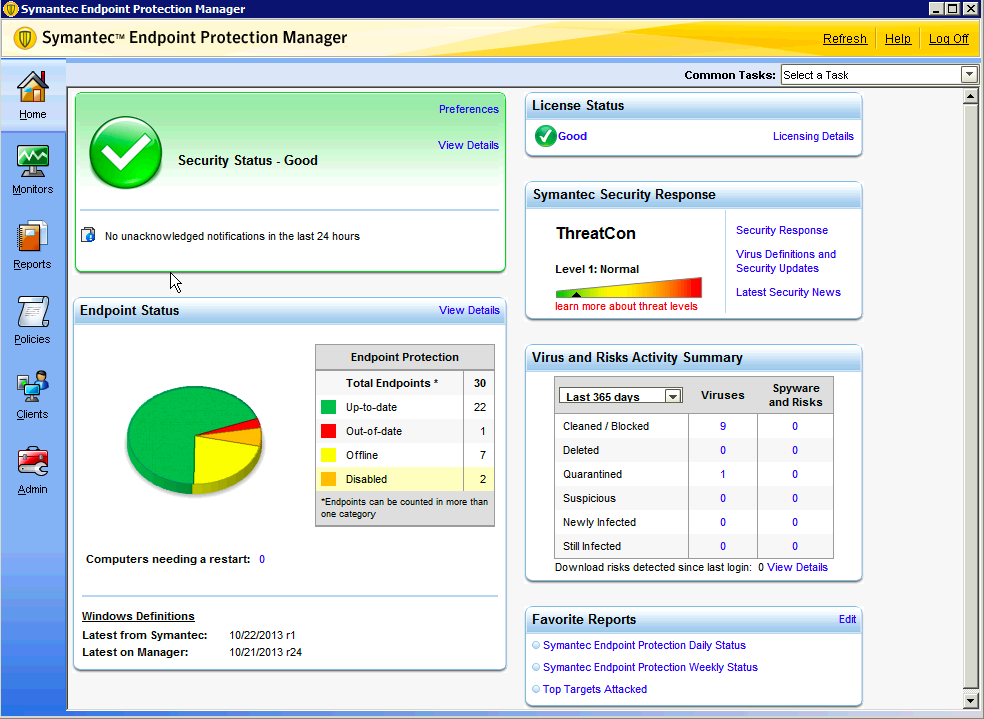This screenshot has width=984, height=719.
Task: Expand the Last 365 days dropdown
Action: click(x=673, y=397)
